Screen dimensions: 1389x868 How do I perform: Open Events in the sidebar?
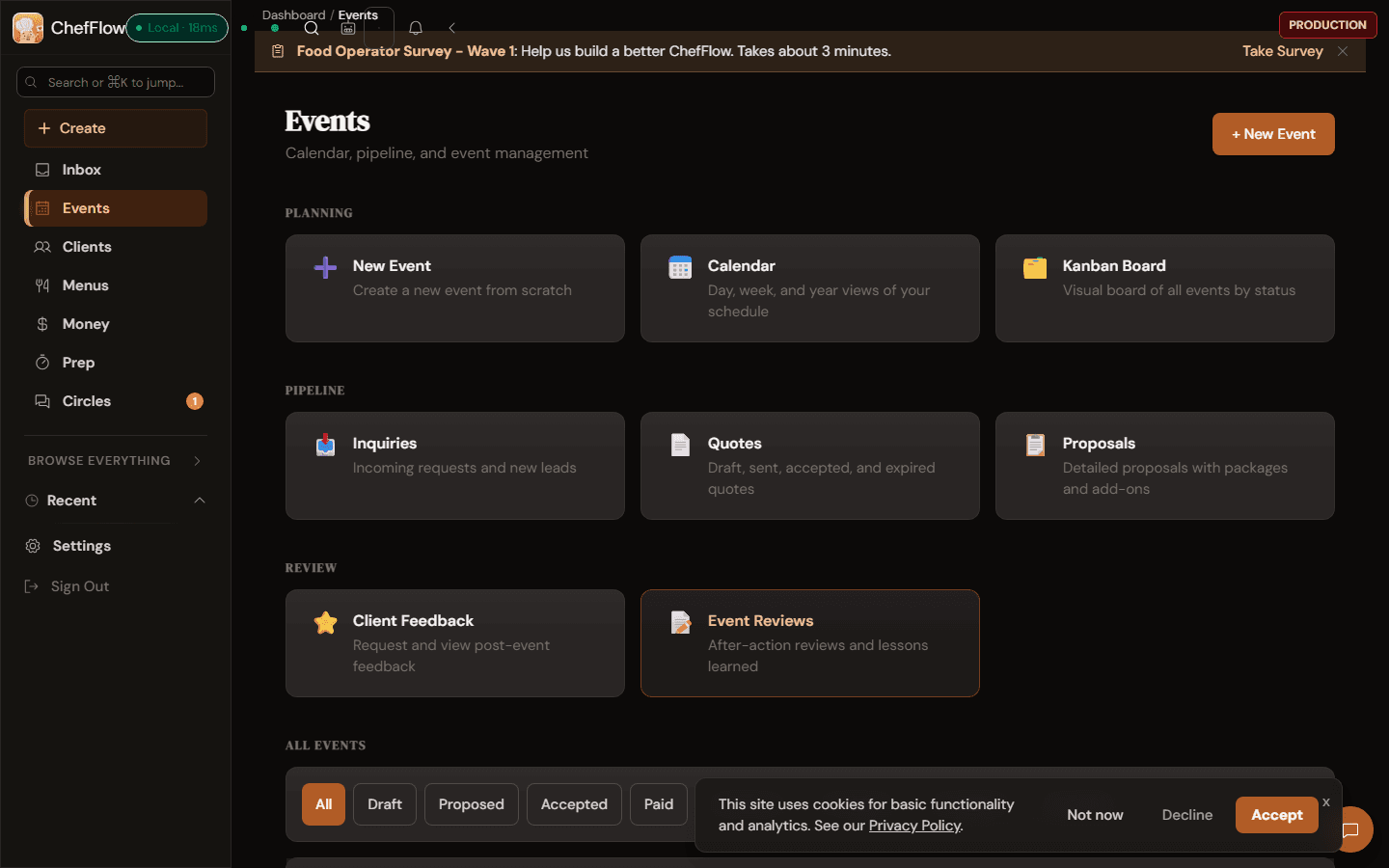coord(116,208)
